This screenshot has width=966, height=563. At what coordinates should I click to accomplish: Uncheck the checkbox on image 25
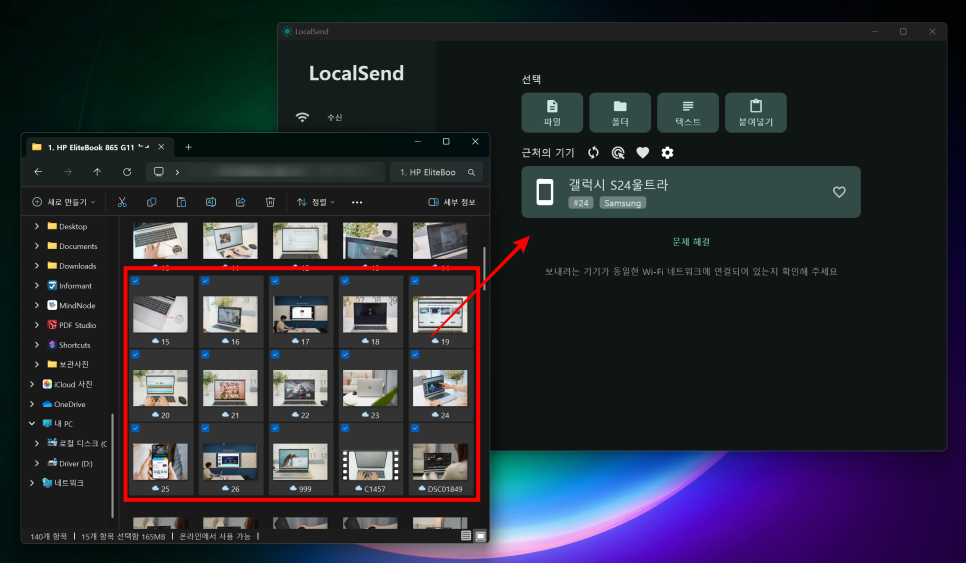coord(136,428)
